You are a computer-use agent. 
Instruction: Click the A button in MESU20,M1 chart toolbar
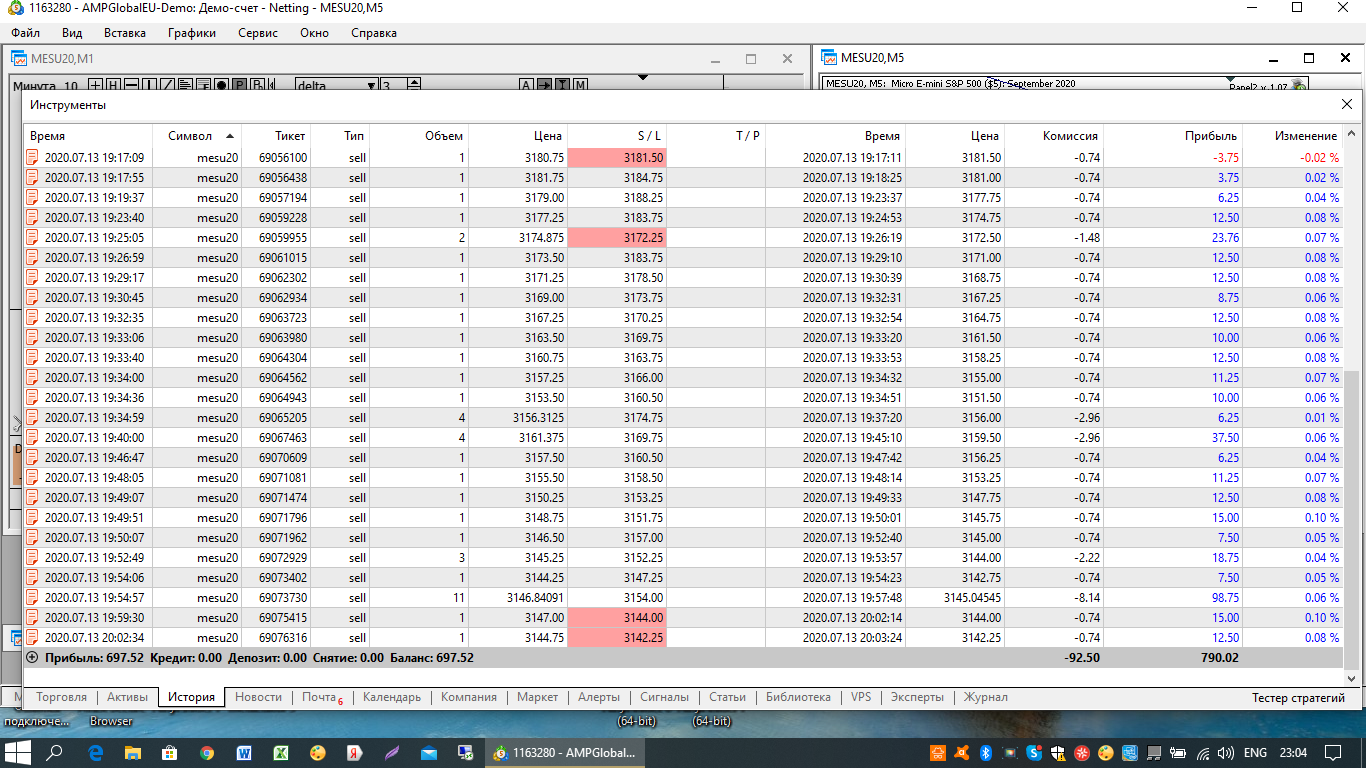(x=526, y=85)
